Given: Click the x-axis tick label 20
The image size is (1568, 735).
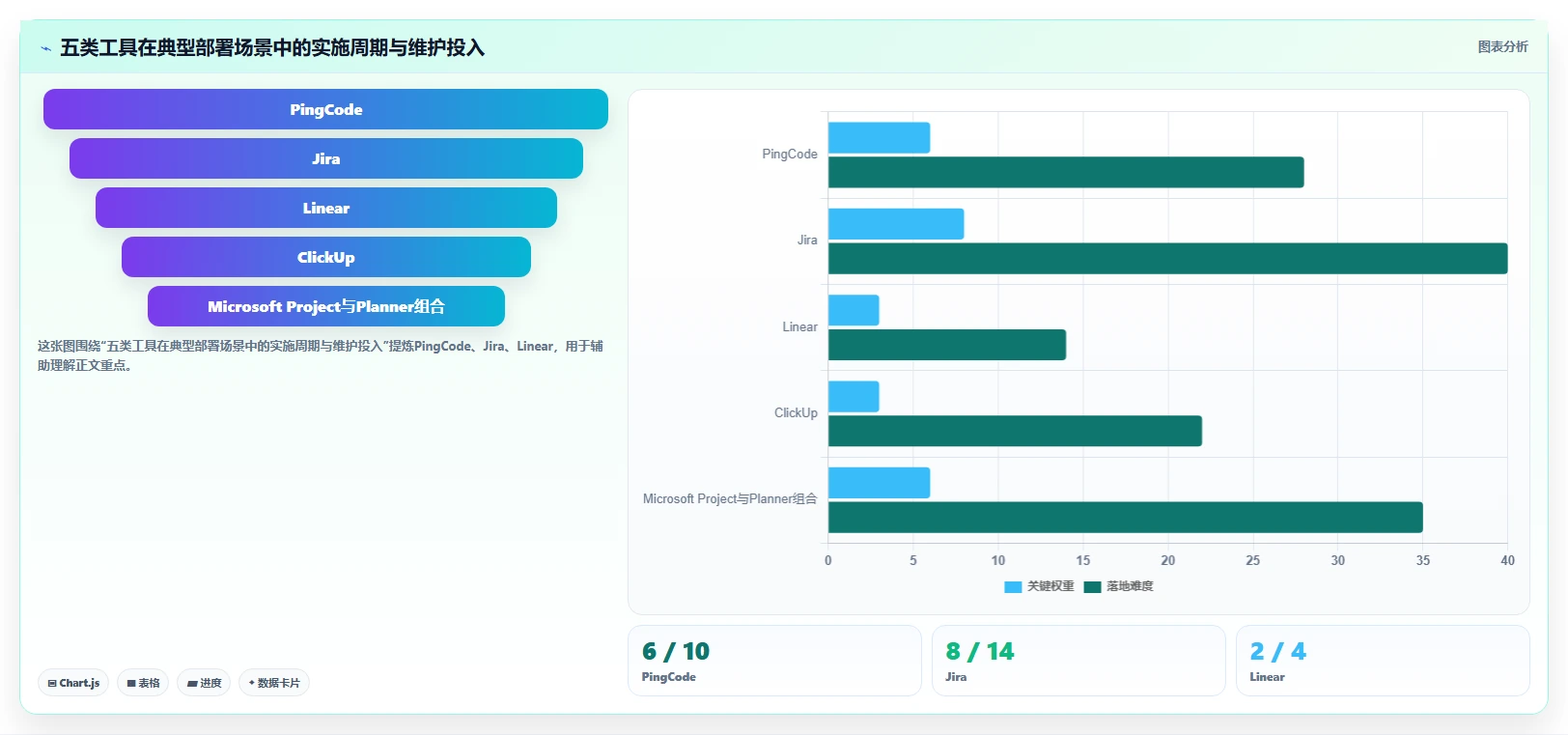Looking at the screenshot, I should (x=1168, y=560).
